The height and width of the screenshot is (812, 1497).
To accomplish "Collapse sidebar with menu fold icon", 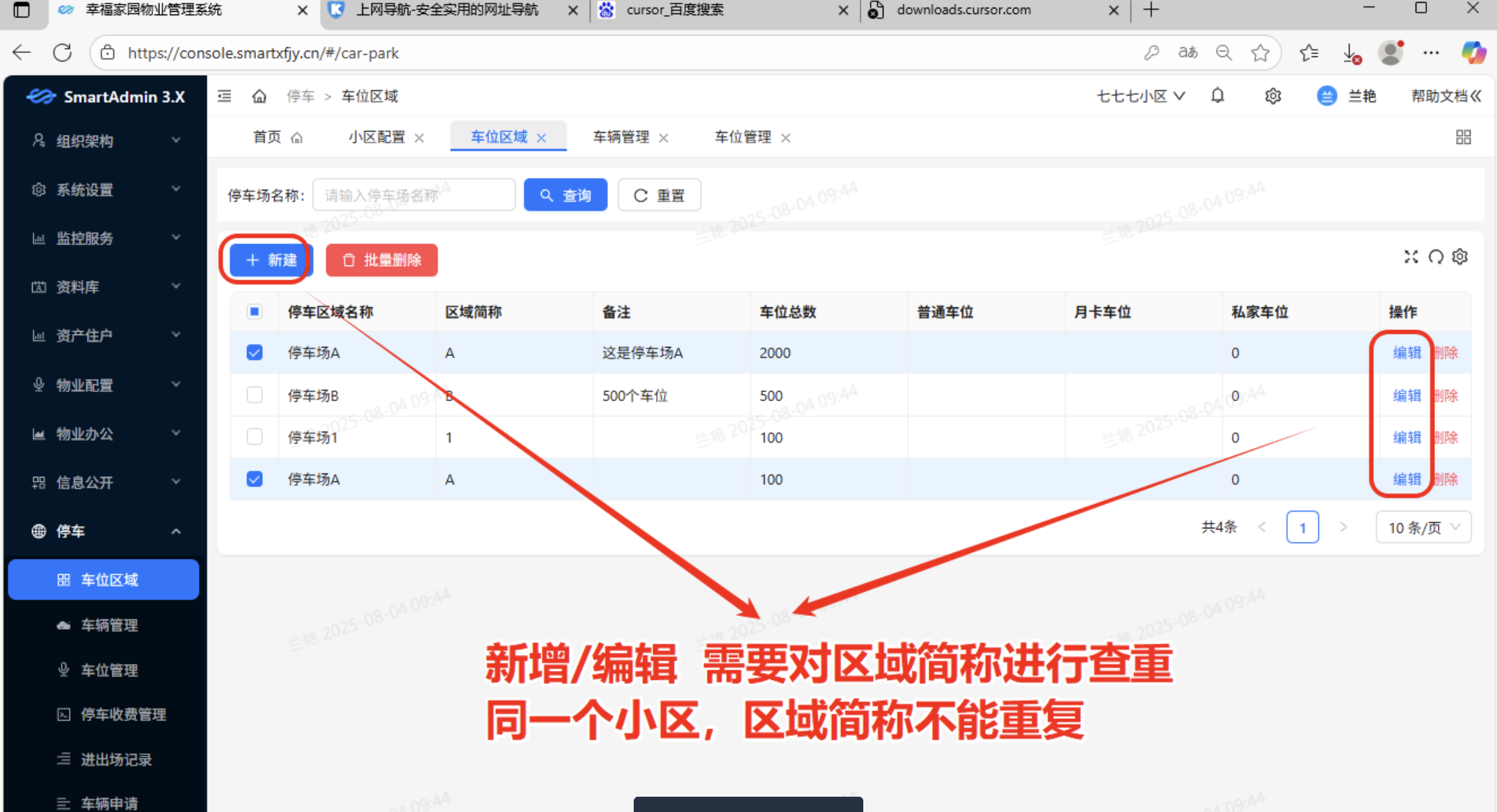I will (224, 96).
